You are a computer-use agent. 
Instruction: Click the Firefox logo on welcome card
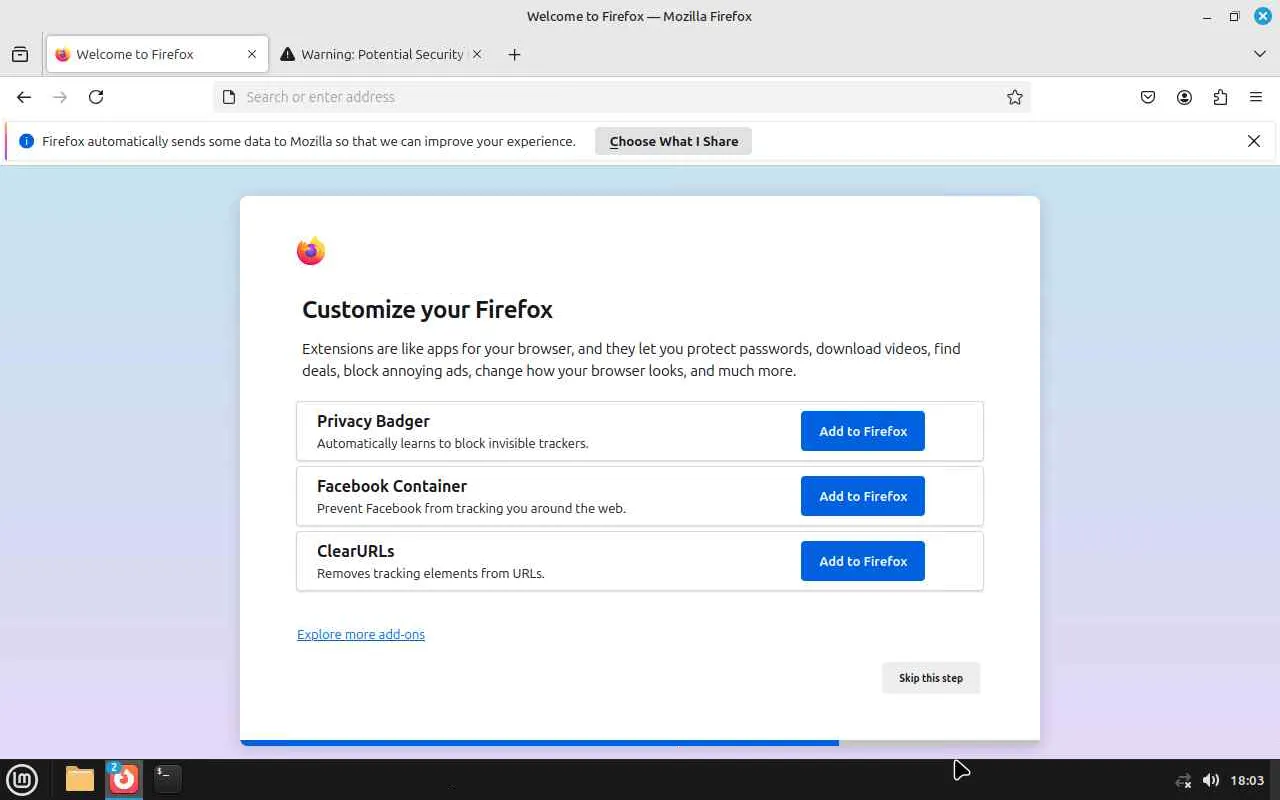pyautogui.click(x=311, y=251)
